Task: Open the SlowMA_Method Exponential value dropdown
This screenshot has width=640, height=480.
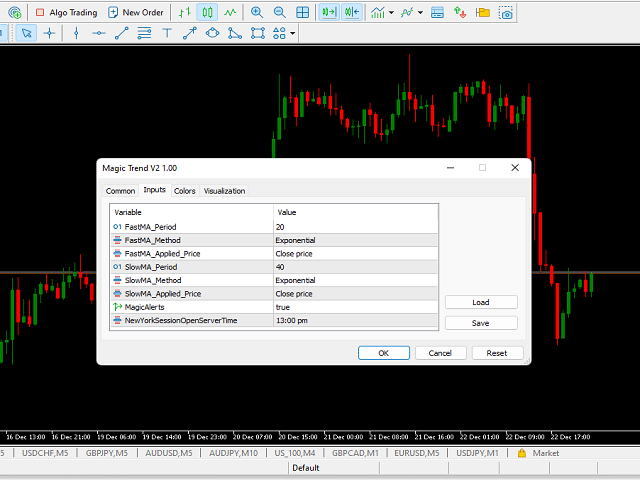Action: [x=356, y=280]
